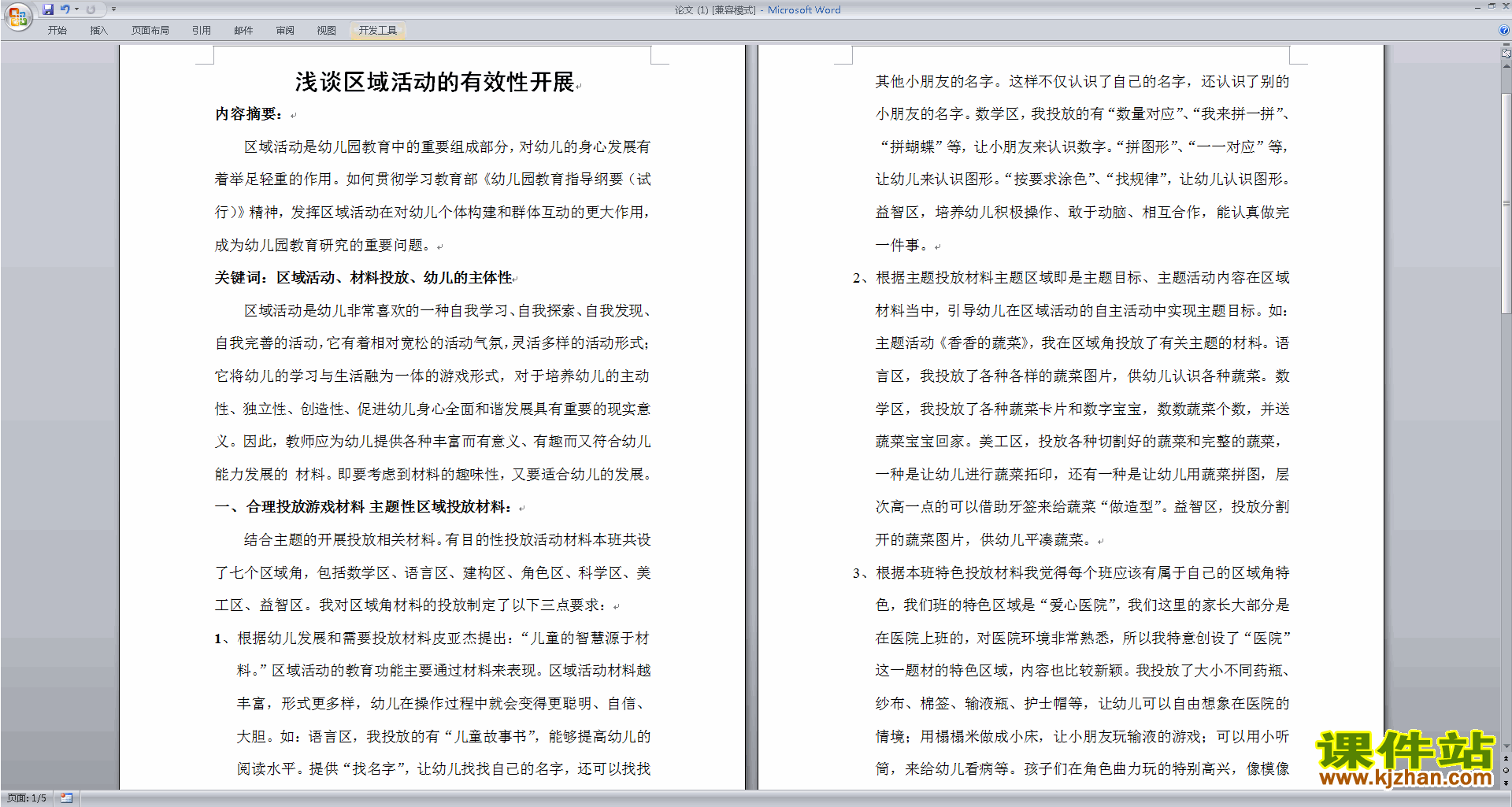This screenshot has width=1512, height=807.
Task: Click the scrollbar up arrow
Action: 1506,66
